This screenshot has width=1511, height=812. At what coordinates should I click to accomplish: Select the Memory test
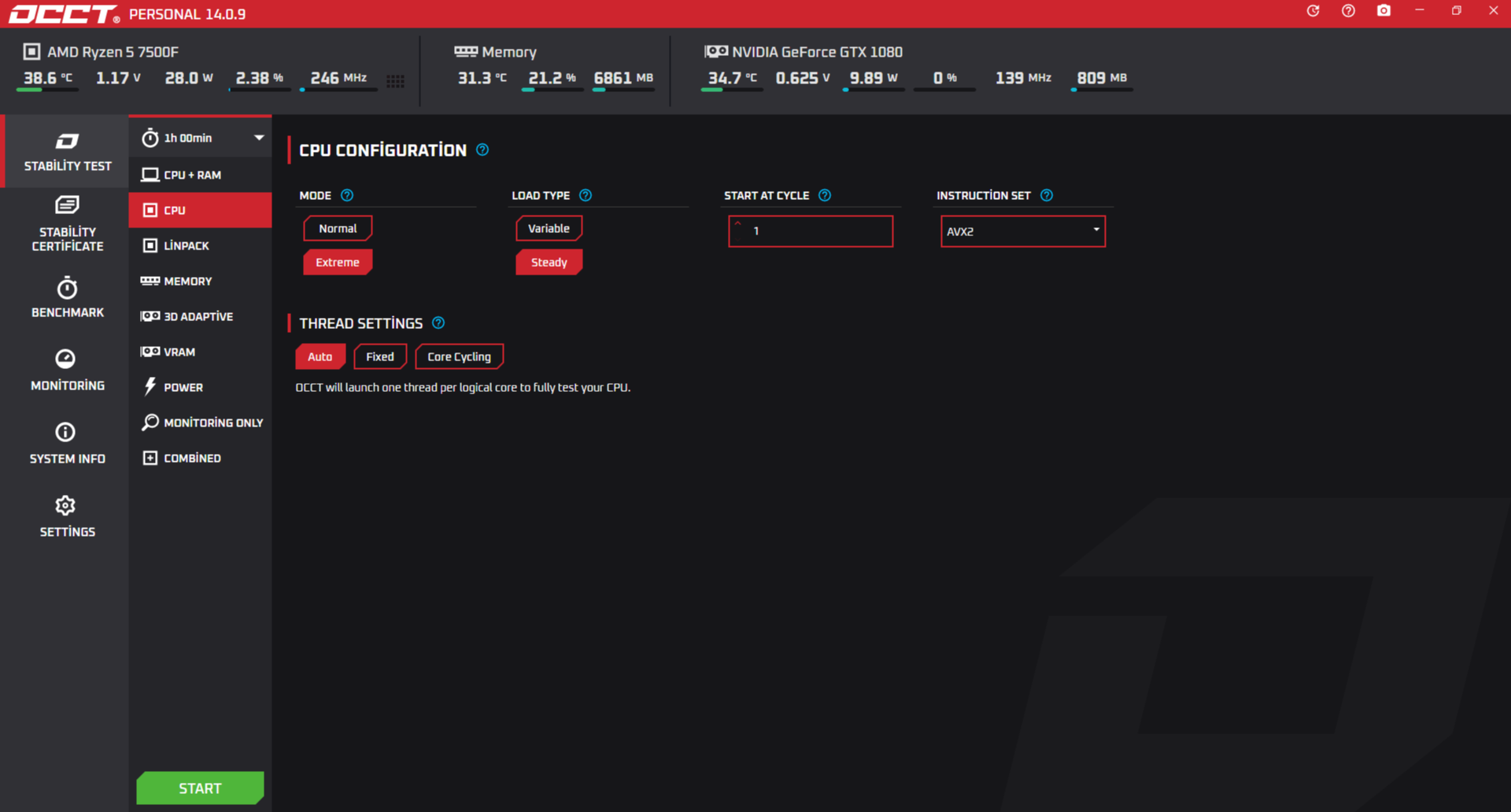(x=200, y=281)
